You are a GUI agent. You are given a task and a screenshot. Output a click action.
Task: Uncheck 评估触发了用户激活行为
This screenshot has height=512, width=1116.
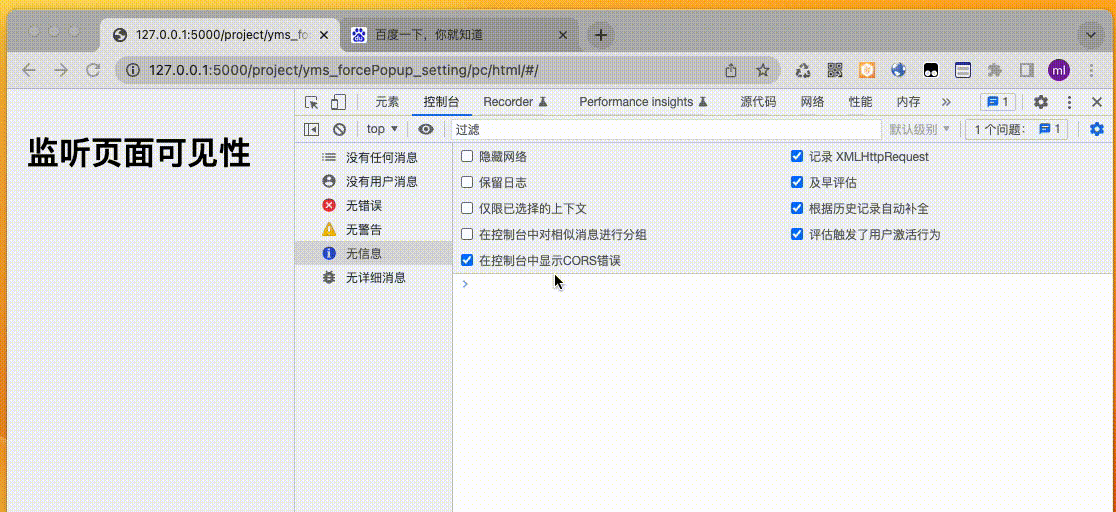coord(797,234)
